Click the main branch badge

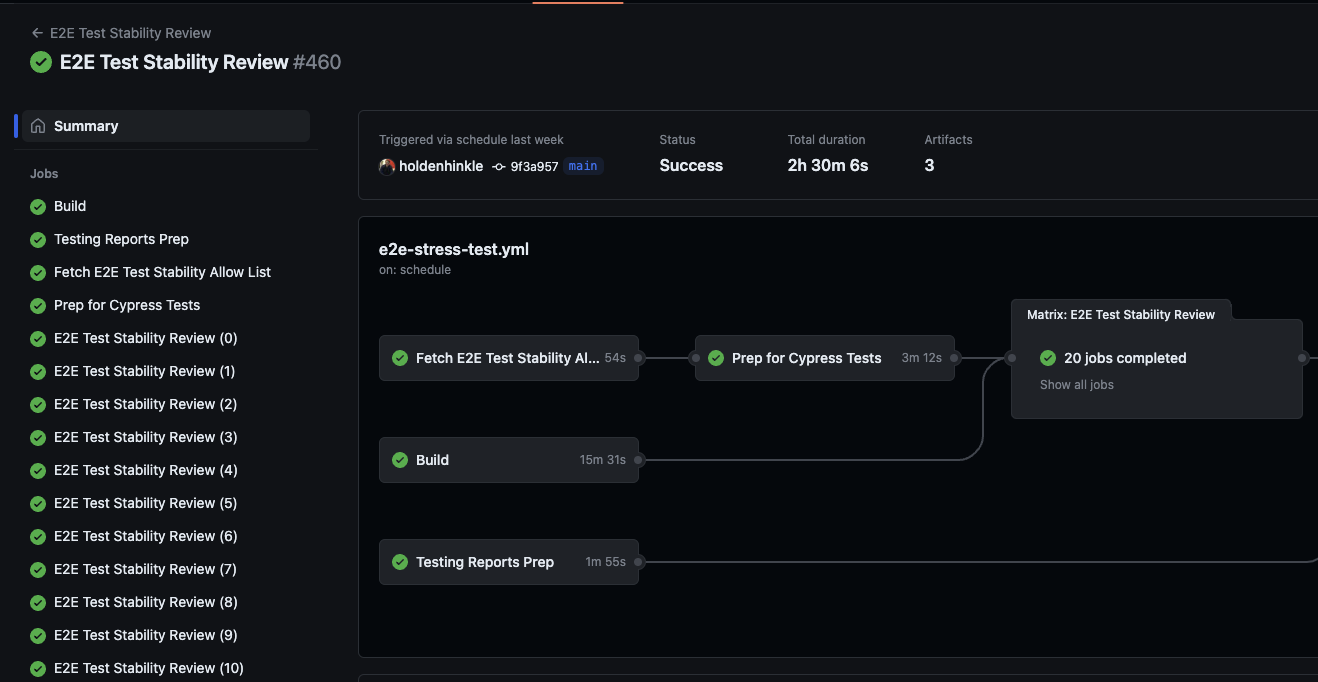582,166
